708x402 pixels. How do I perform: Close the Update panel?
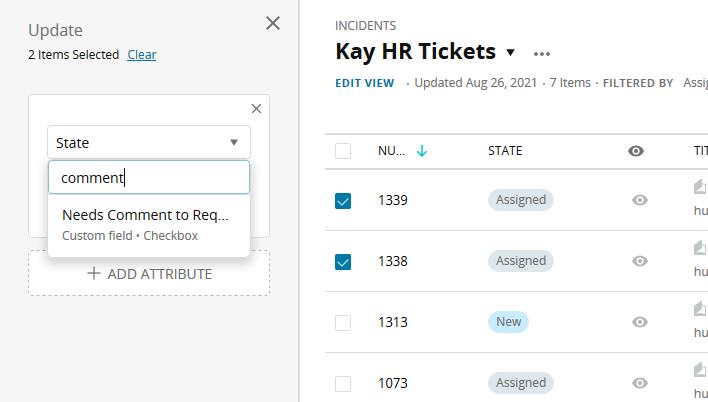(272, 23)
